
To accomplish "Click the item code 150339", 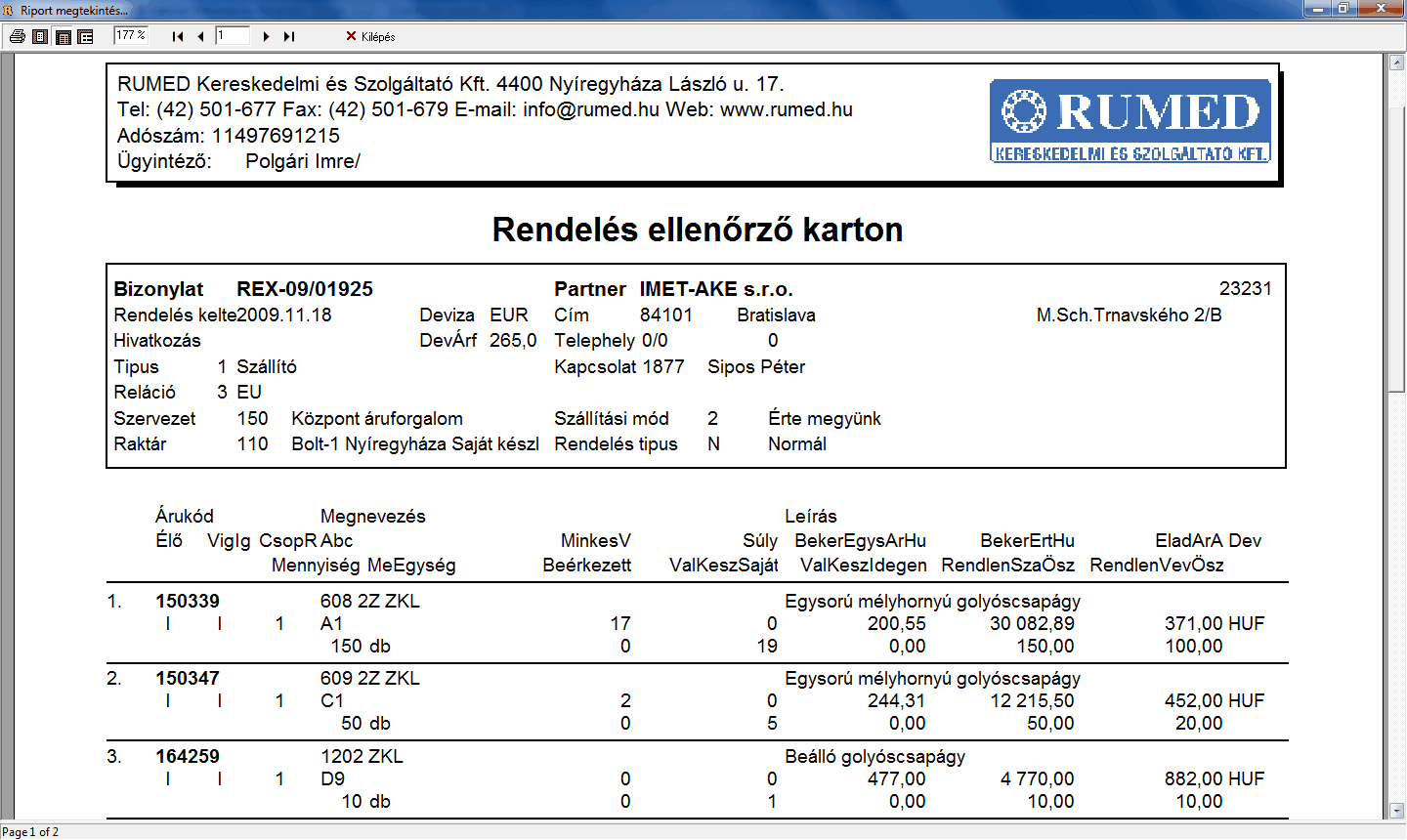I will coord(188,601).
